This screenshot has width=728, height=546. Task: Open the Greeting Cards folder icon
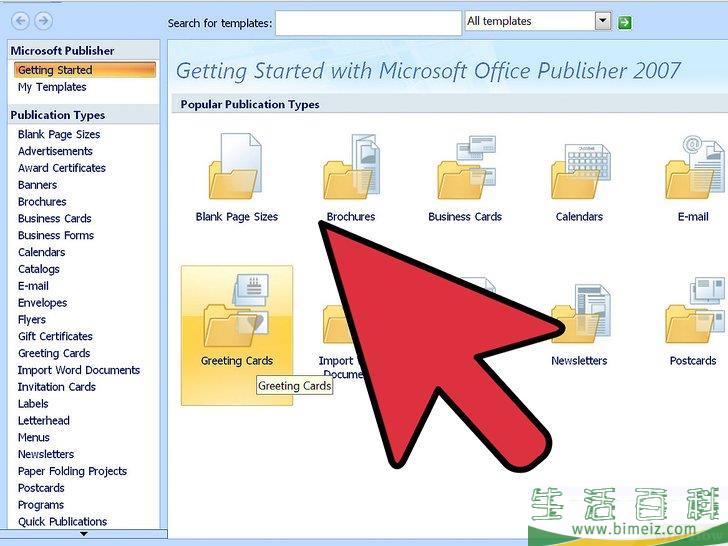coord(236,310)
